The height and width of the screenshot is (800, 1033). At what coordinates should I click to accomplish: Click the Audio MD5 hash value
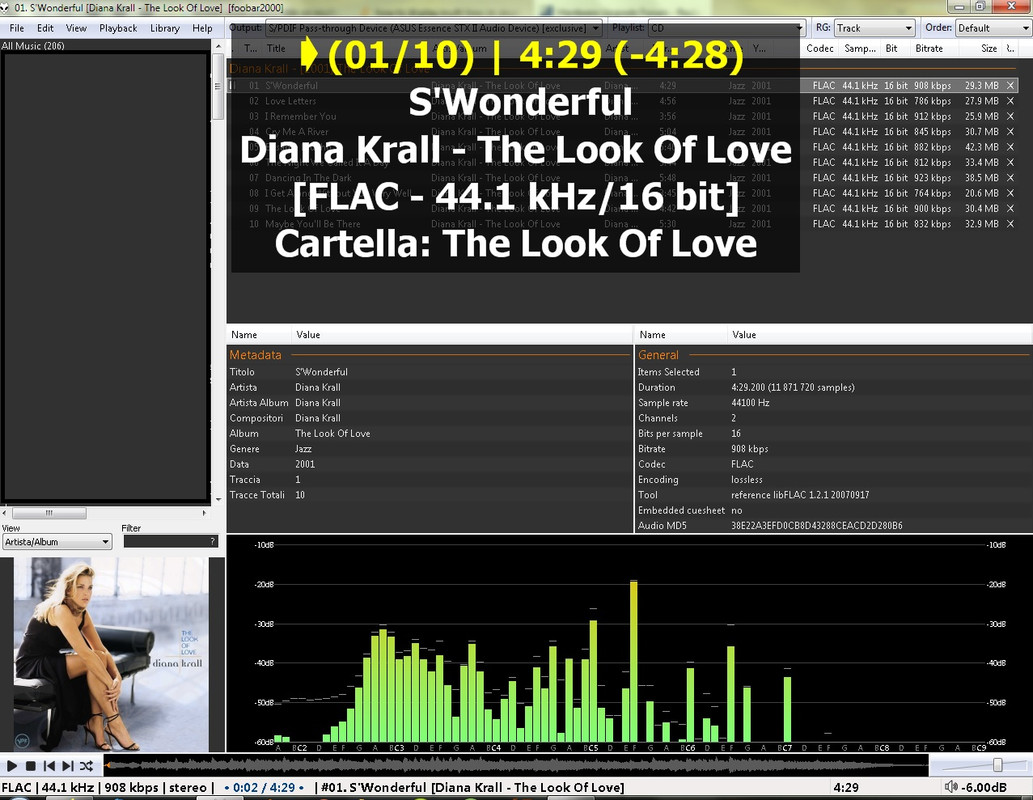coord(816,526)
